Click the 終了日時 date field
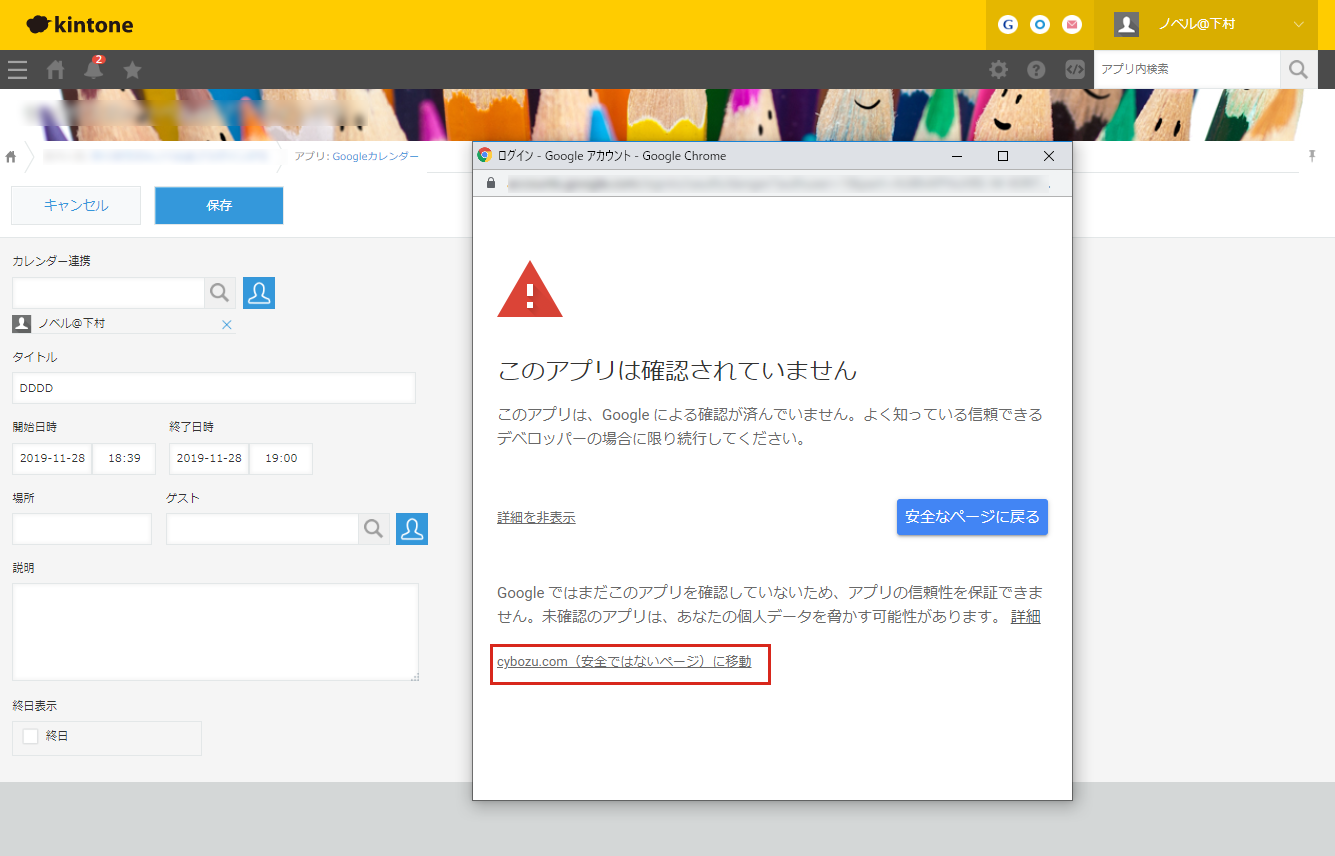The height and width of the screenshot is (856, 1335). [x=209, y=458]
